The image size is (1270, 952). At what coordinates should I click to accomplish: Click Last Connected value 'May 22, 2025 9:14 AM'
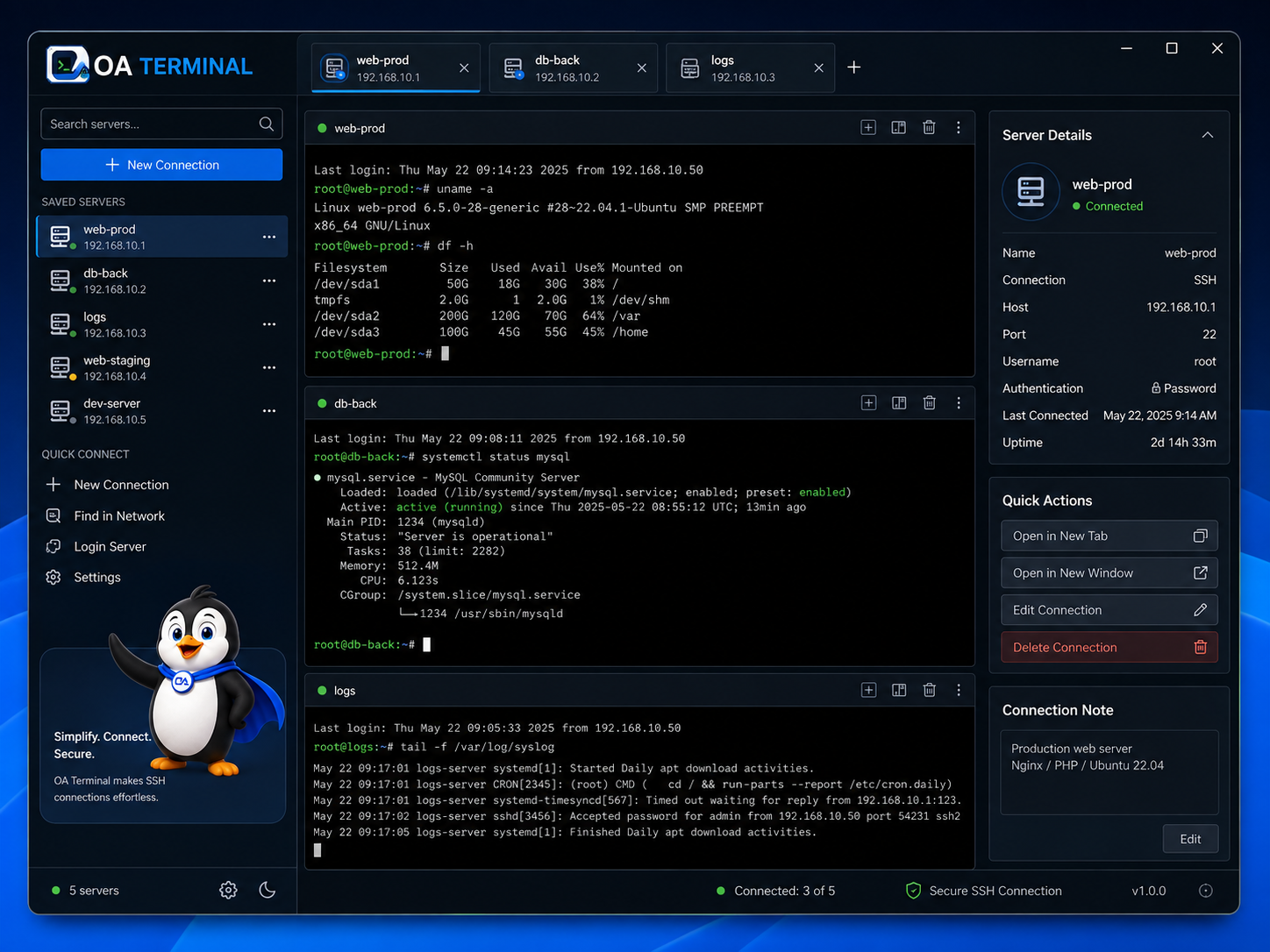point(1159,416)
